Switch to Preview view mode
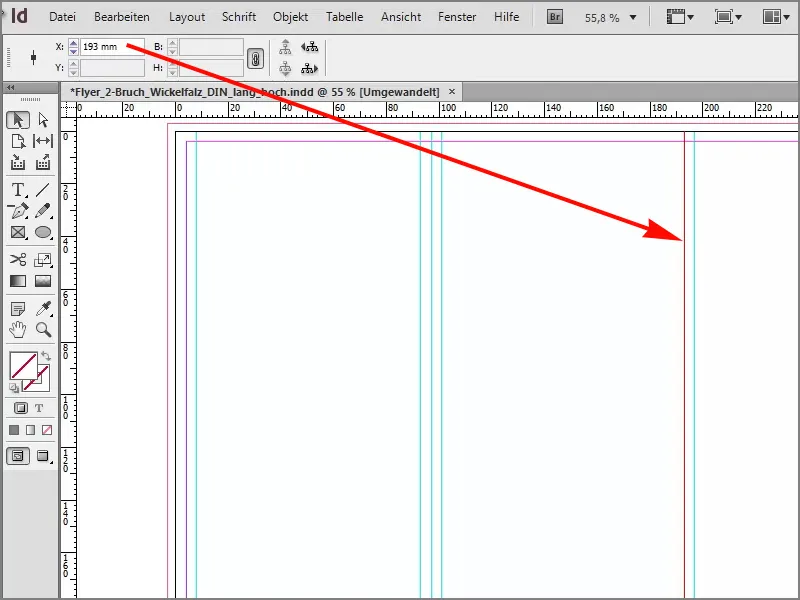The image size is (800, 600). [43, 456]
